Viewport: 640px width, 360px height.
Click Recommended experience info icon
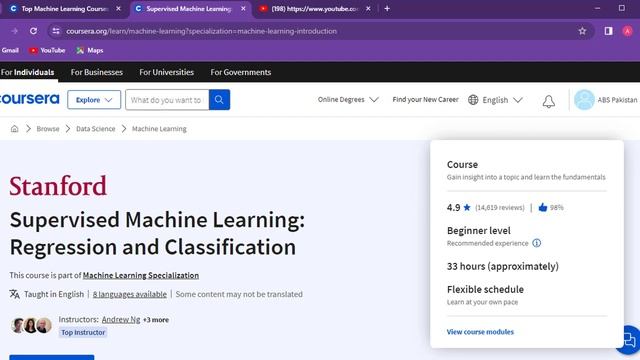(x=536, y=243)
